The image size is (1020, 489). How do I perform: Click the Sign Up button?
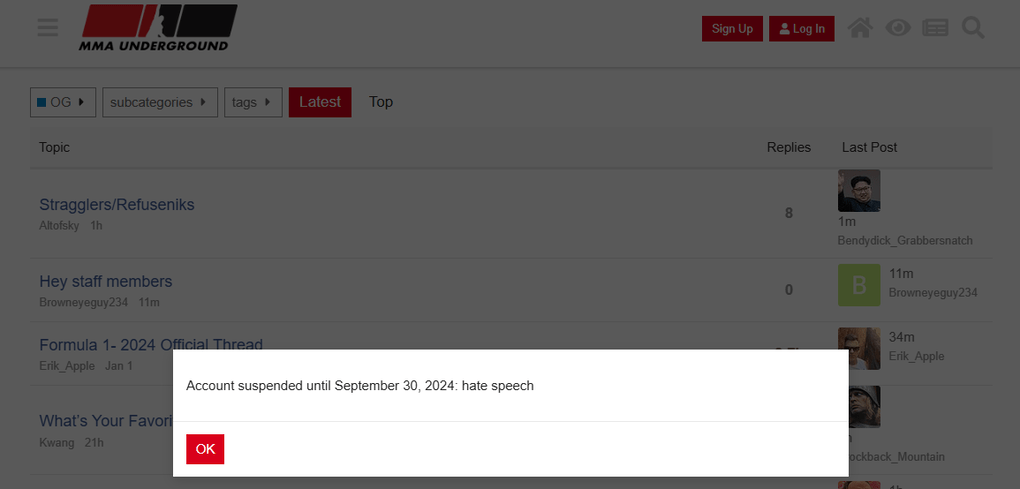point(732,29)
